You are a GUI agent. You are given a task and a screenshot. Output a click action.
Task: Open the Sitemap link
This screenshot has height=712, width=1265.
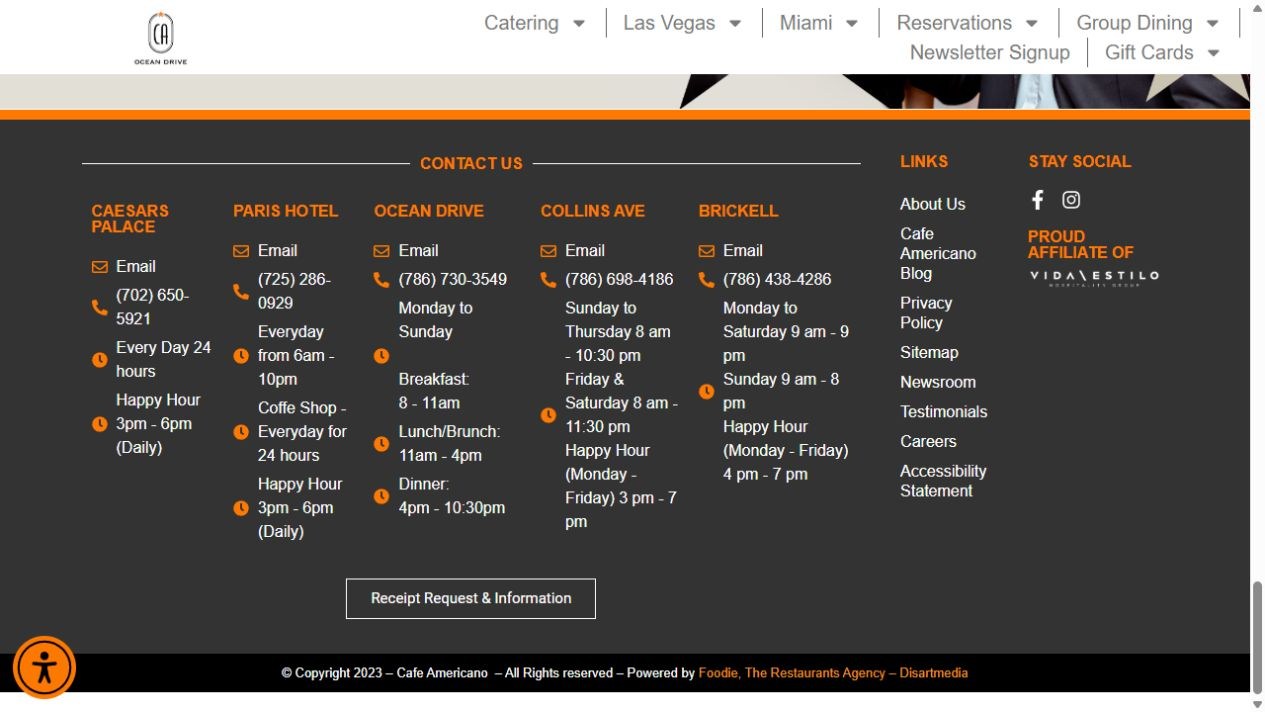point(929,352)
